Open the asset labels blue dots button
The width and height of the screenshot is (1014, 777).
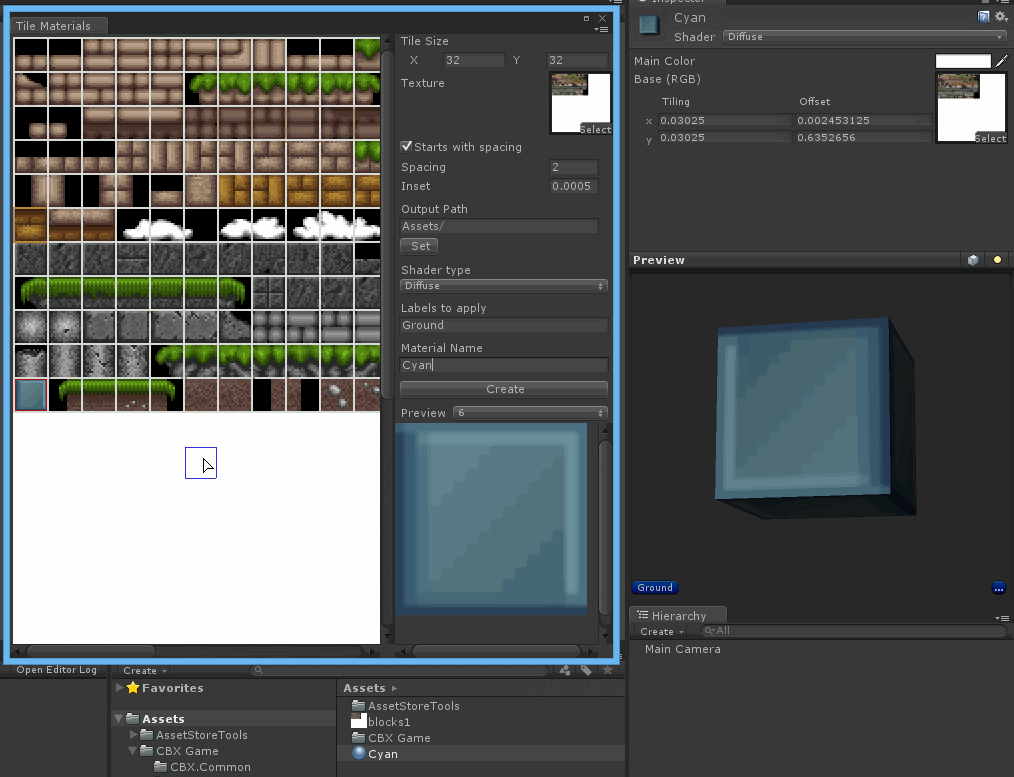[x=998, y=588]
